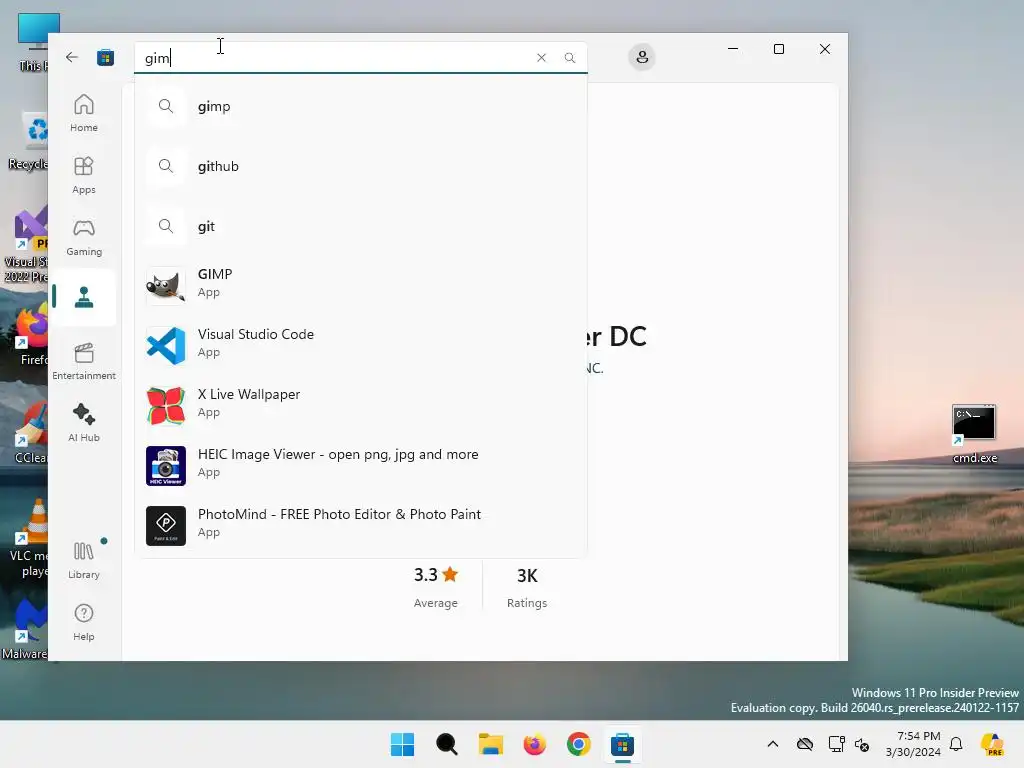The height and width of the screenshot is (768, 1024).
Task: Go back using the Store back arrow
Action: pyautogui.click(x=72, y=57)
